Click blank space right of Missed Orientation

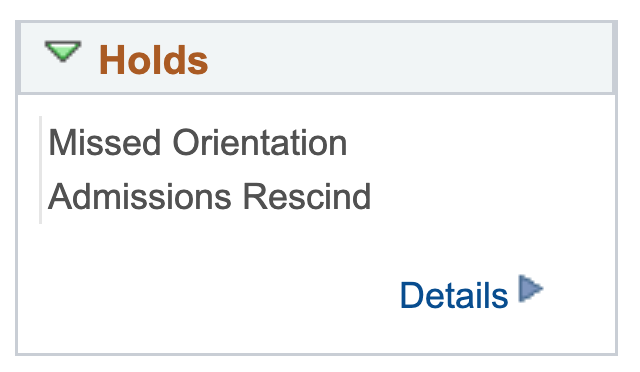click(478, 143)
